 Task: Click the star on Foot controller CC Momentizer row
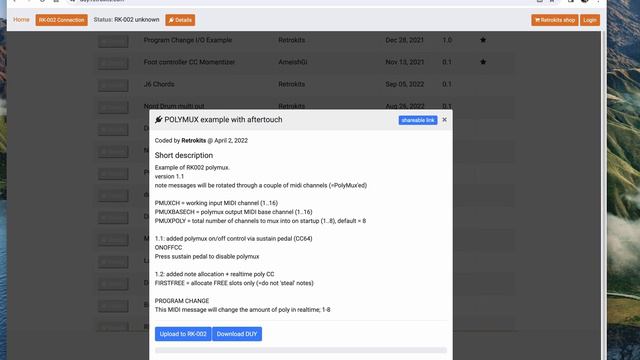point(483,62)
